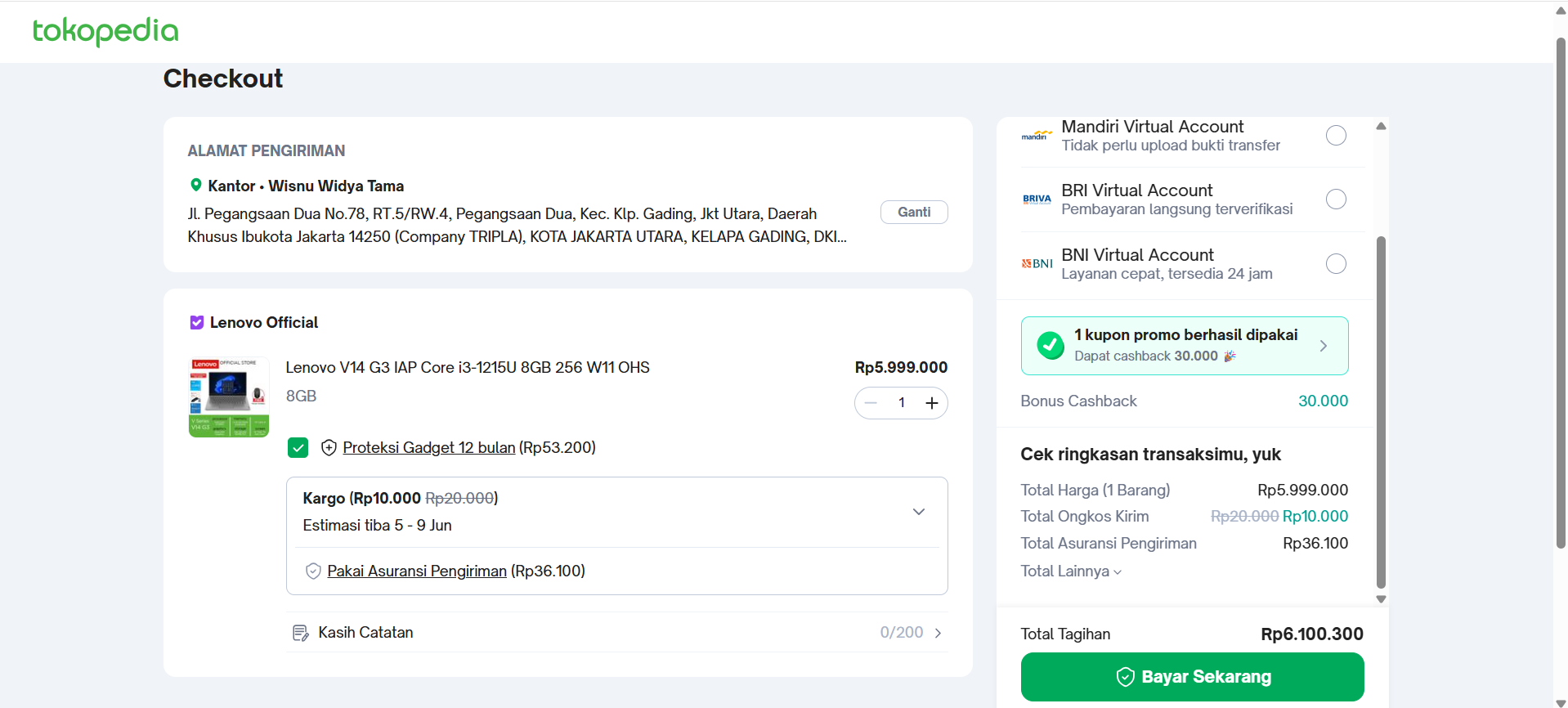Click the payment panel scroll up arrow
Viewport: 1568px width, 708px height.
(x=1381, y=127)
